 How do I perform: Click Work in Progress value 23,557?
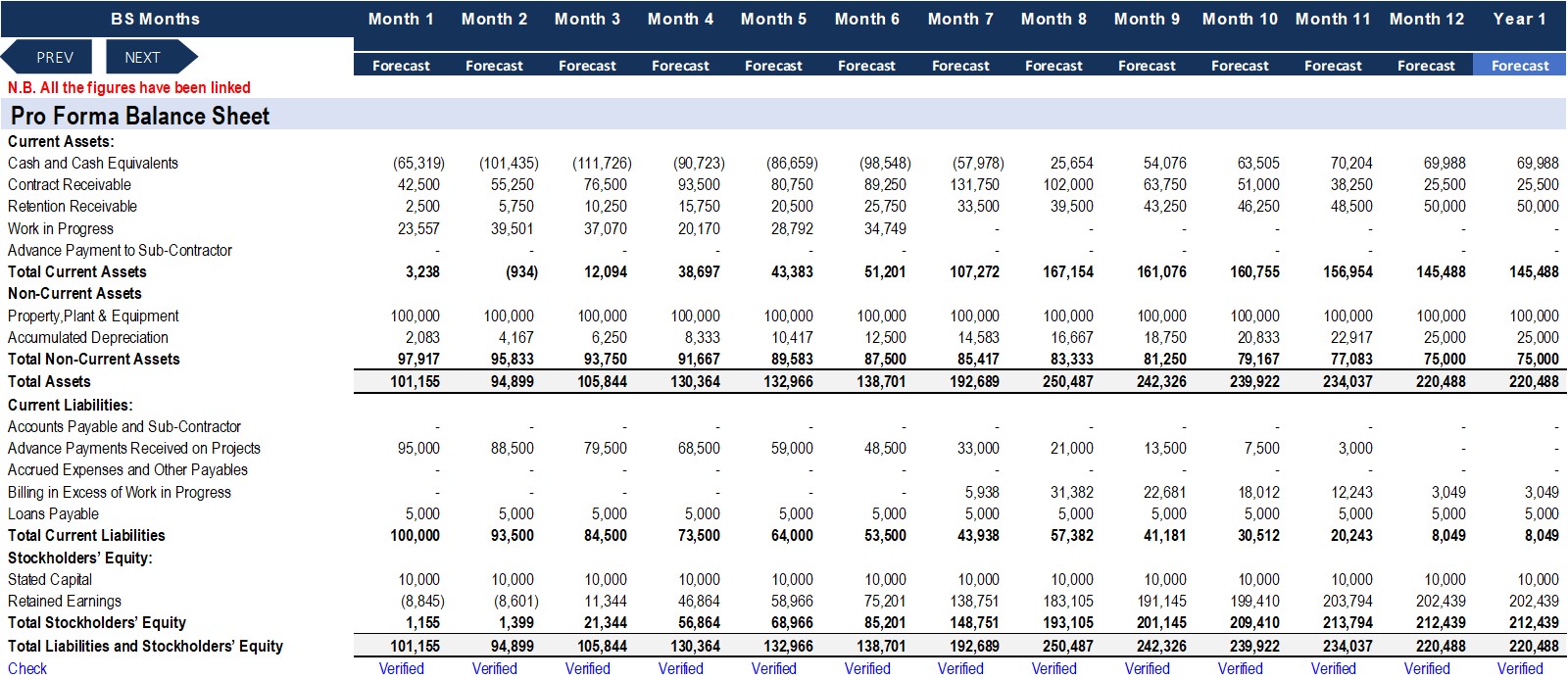pyautogui.click(x=418, y=228)
